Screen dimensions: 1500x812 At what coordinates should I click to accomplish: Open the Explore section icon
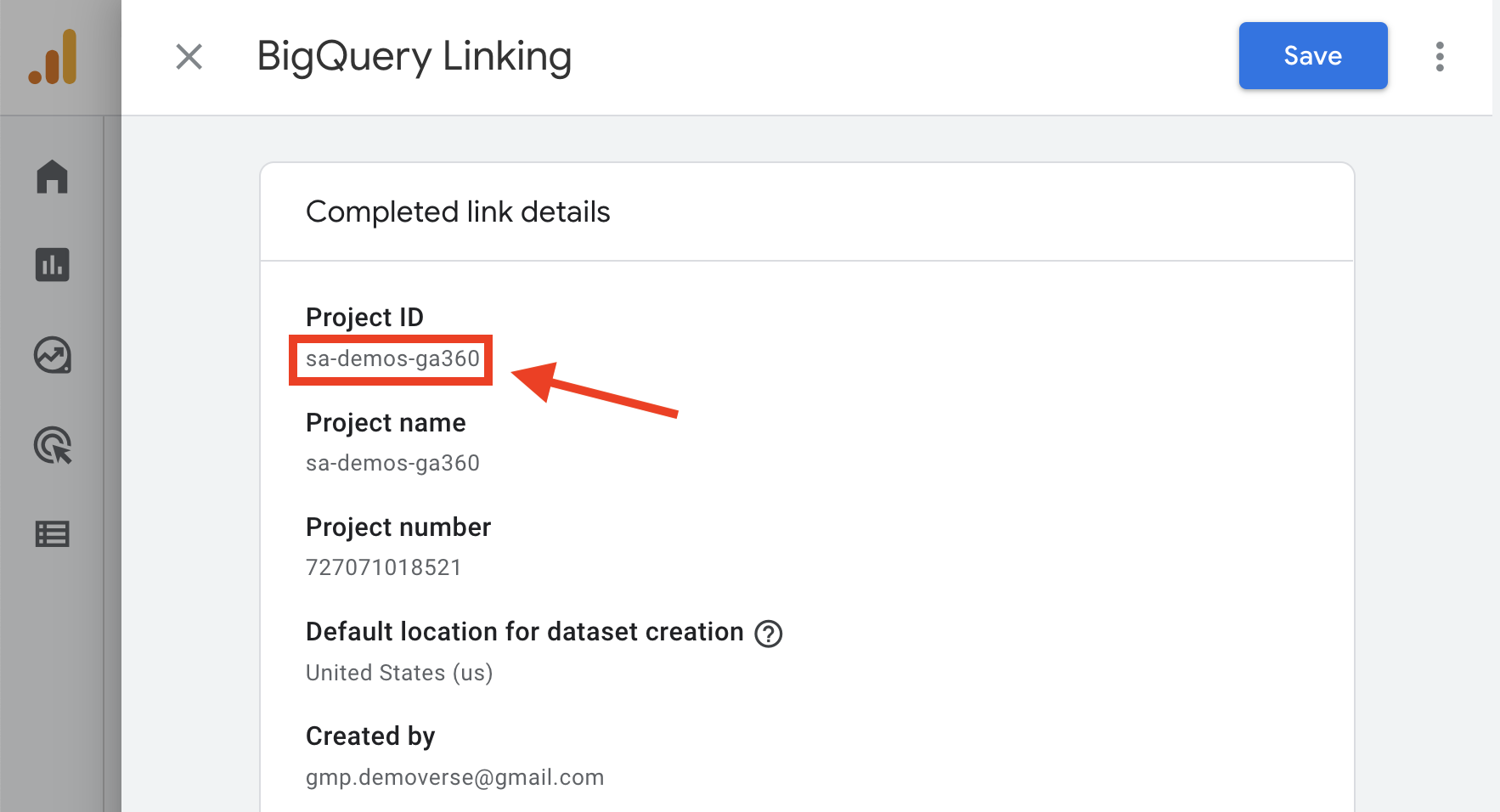[52, 355]
